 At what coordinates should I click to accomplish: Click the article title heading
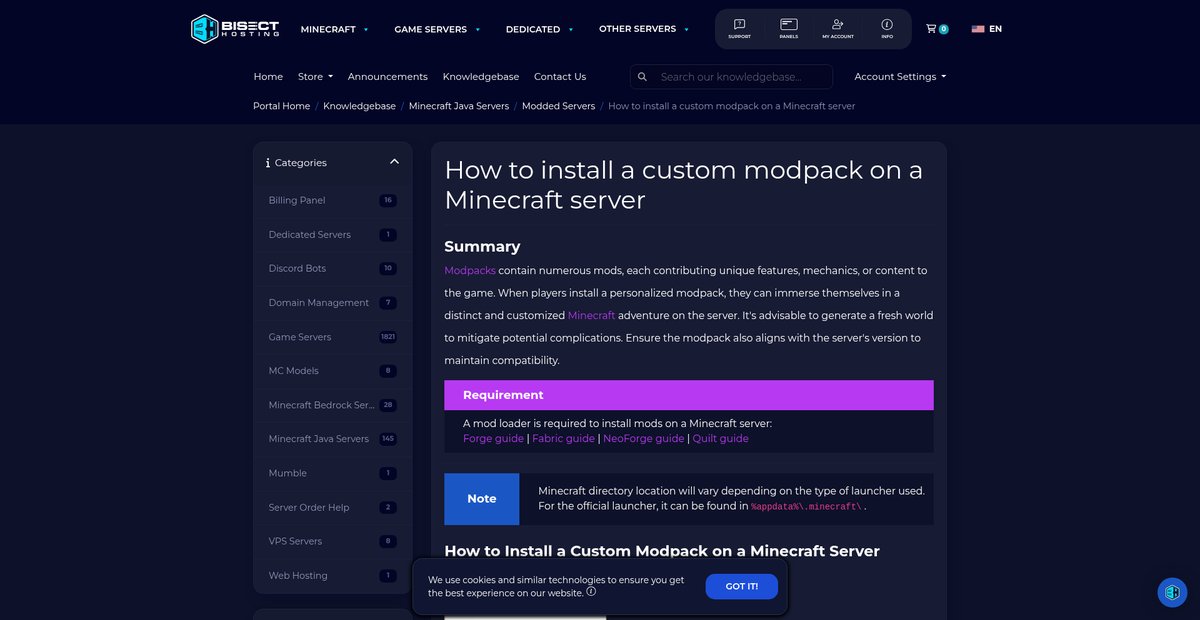pos(683,184)
